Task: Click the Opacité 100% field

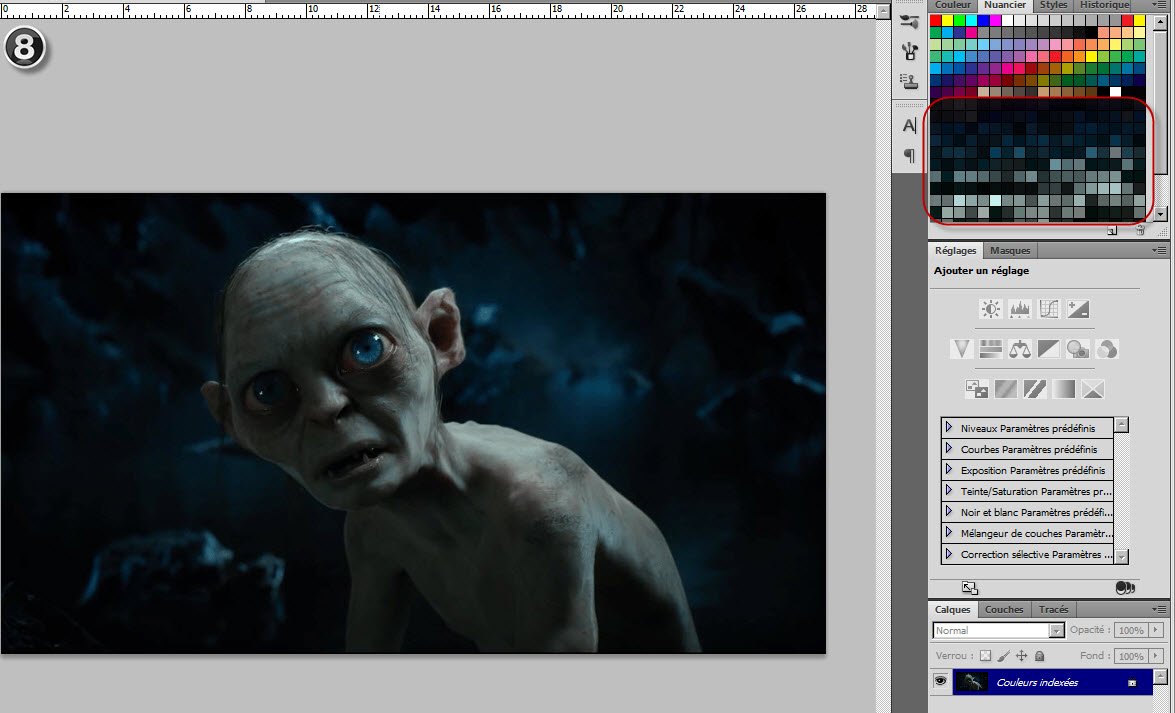Action: pyautogui.click(x=1131, y=631)
